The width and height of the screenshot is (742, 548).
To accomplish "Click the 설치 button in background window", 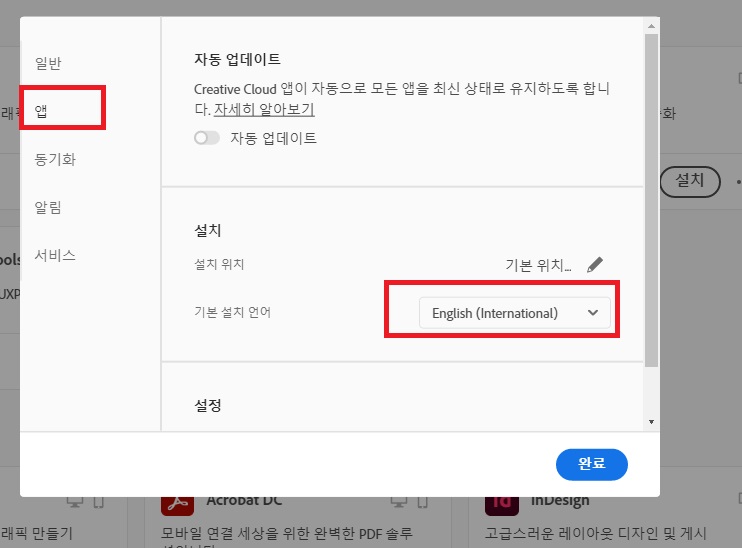I will (x=690, y=181).
